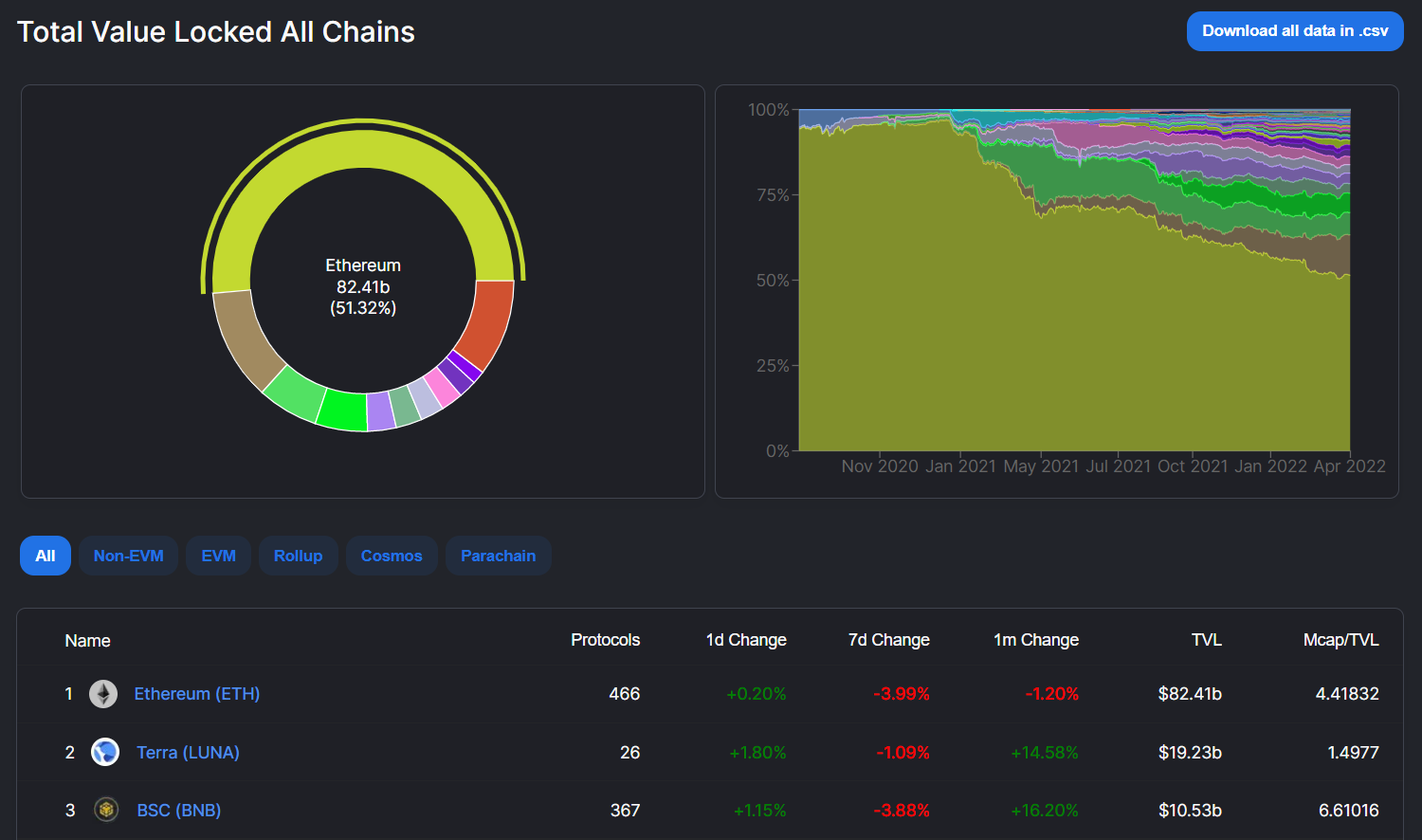The width and height of the screenshot is (1422, 840).
Task: Sort table by Protocols column header
Action: (605, 640)
